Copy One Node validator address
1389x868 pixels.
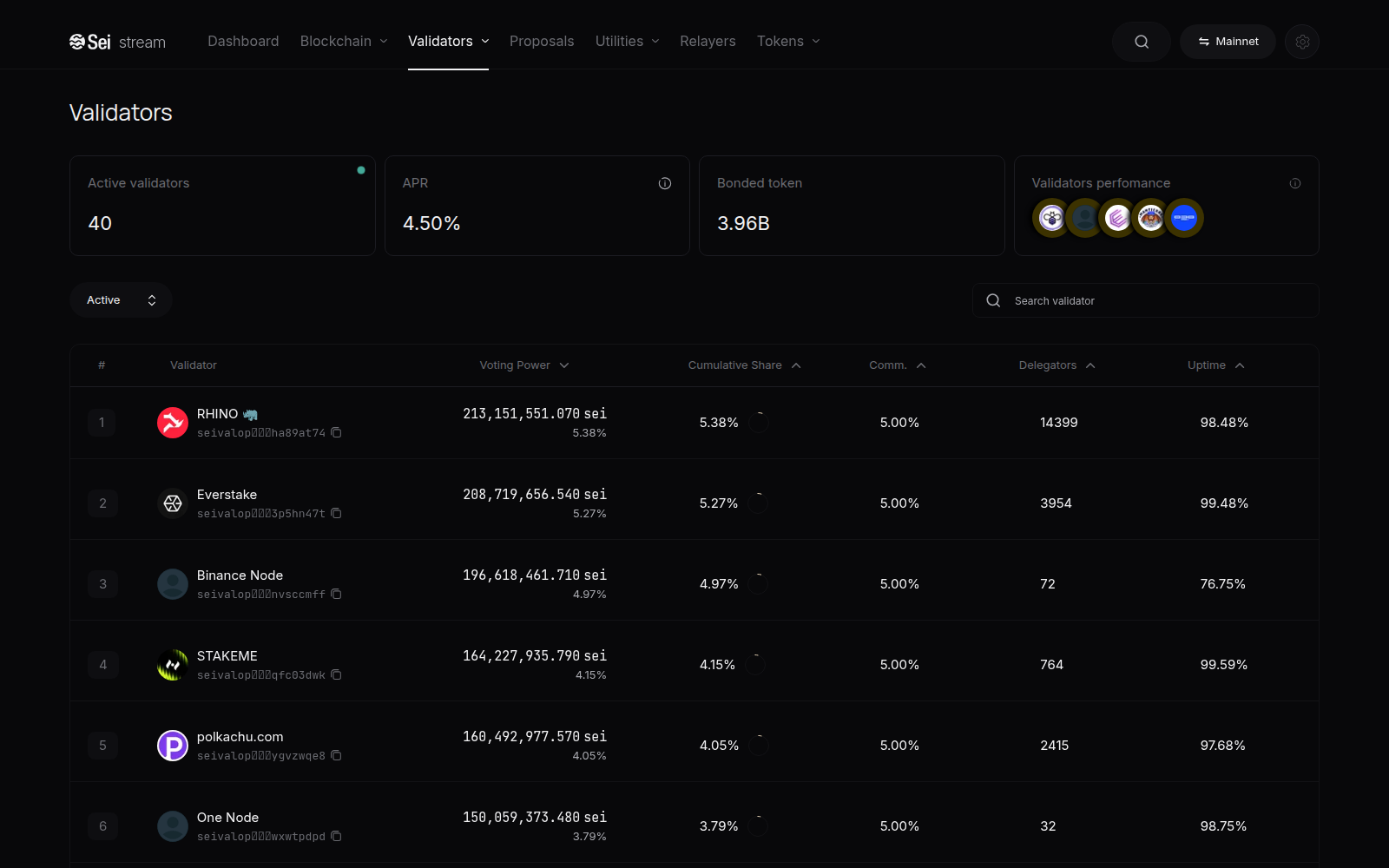pos(336,836)
